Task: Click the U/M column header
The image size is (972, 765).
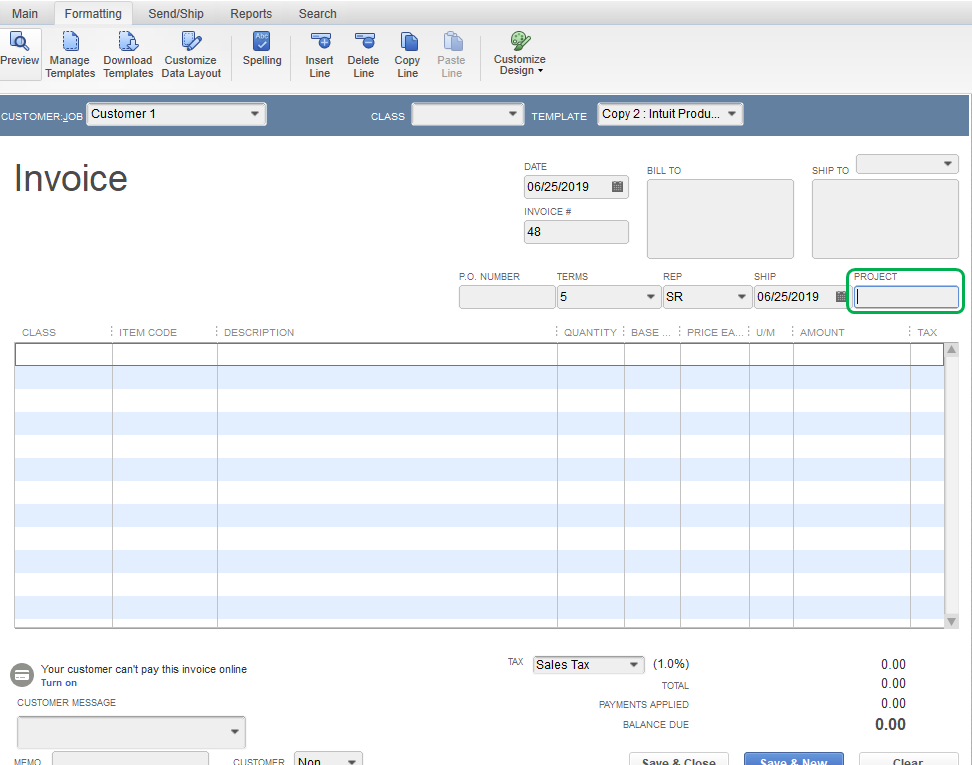Action: point(766,332)
